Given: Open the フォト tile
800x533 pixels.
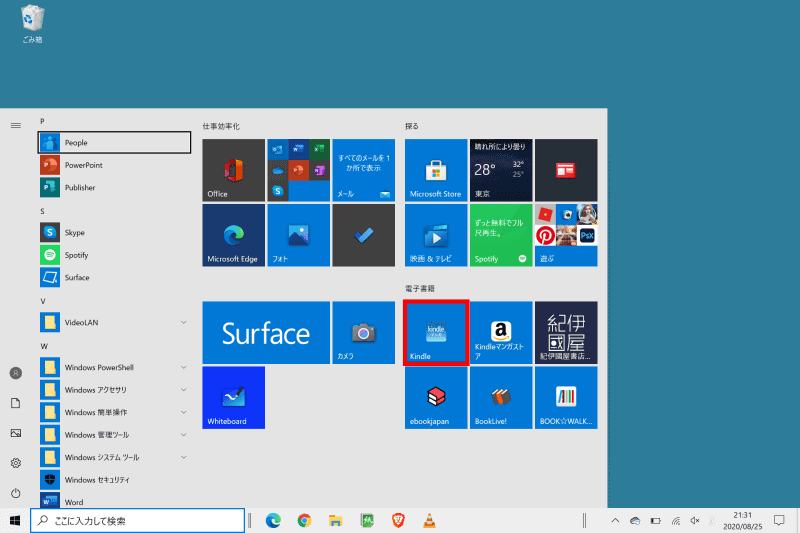Looking at the screenshot, I should point(298,235).
